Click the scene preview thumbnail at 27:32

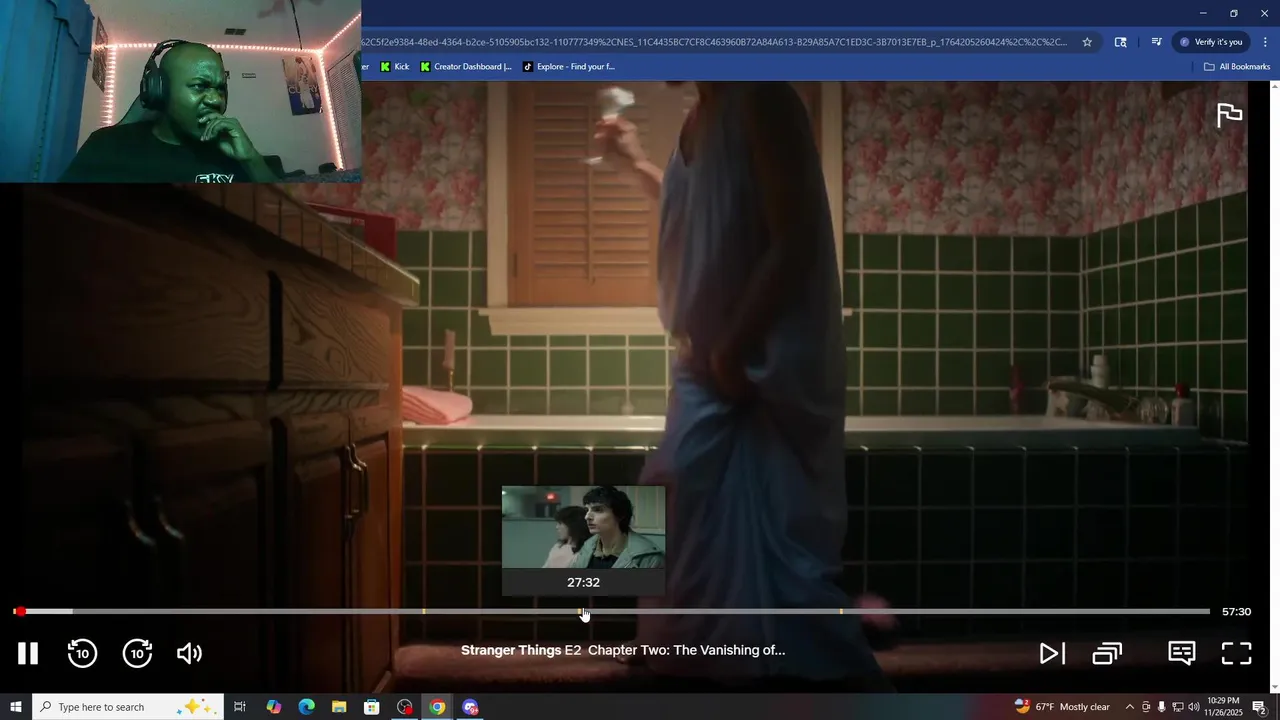click(583, 527)
